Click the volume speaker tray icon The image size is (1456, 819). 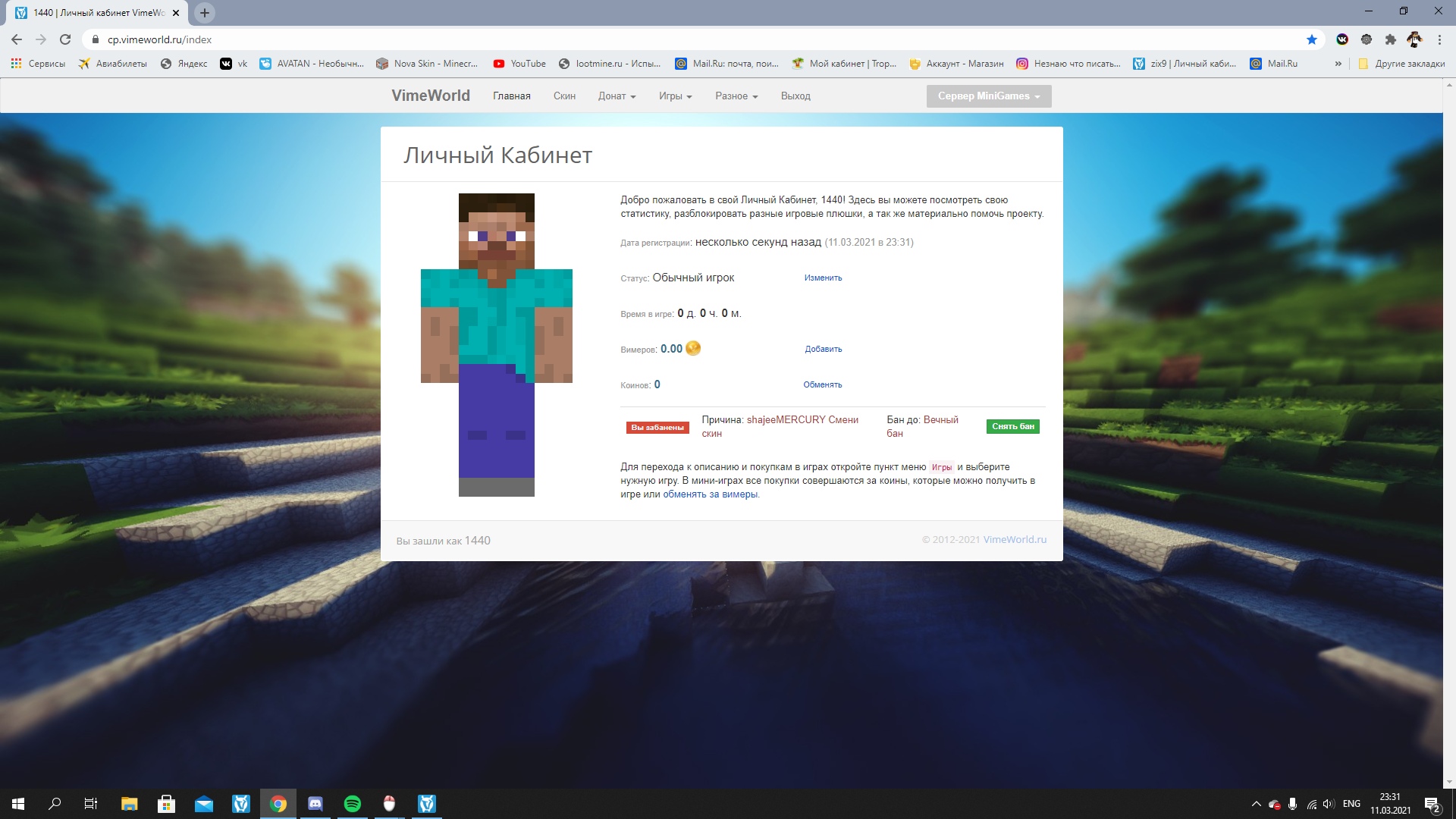click(x=1329, y=804)
